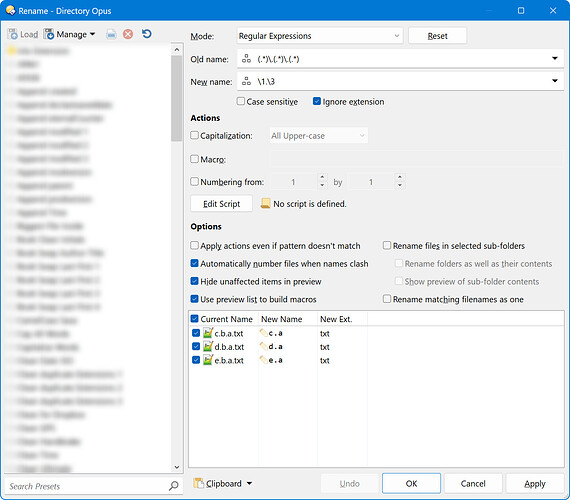Click the Edit Script button
Image resolution: width=570 pixels, height=500 pixels.
pos(221,204)
